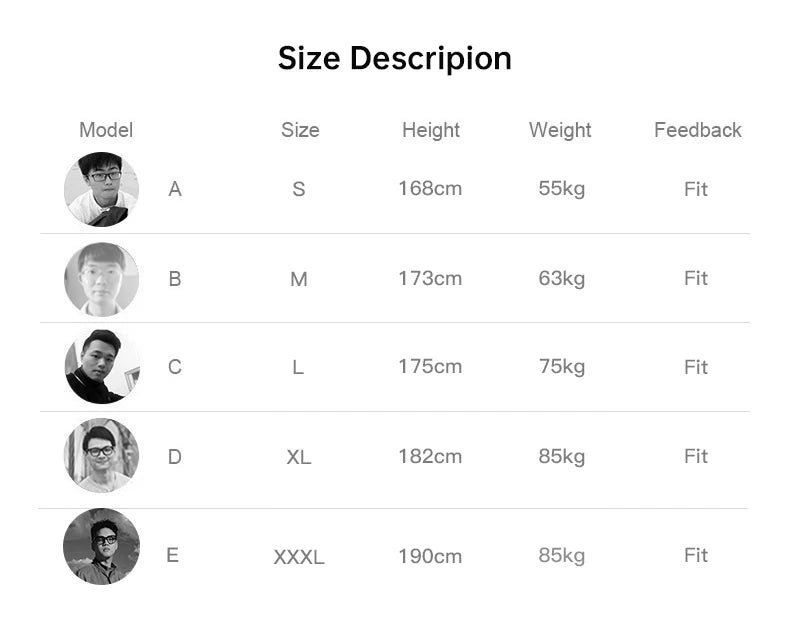Select the 182cm height in row D
790x636 pixels.
click(430, 457)
